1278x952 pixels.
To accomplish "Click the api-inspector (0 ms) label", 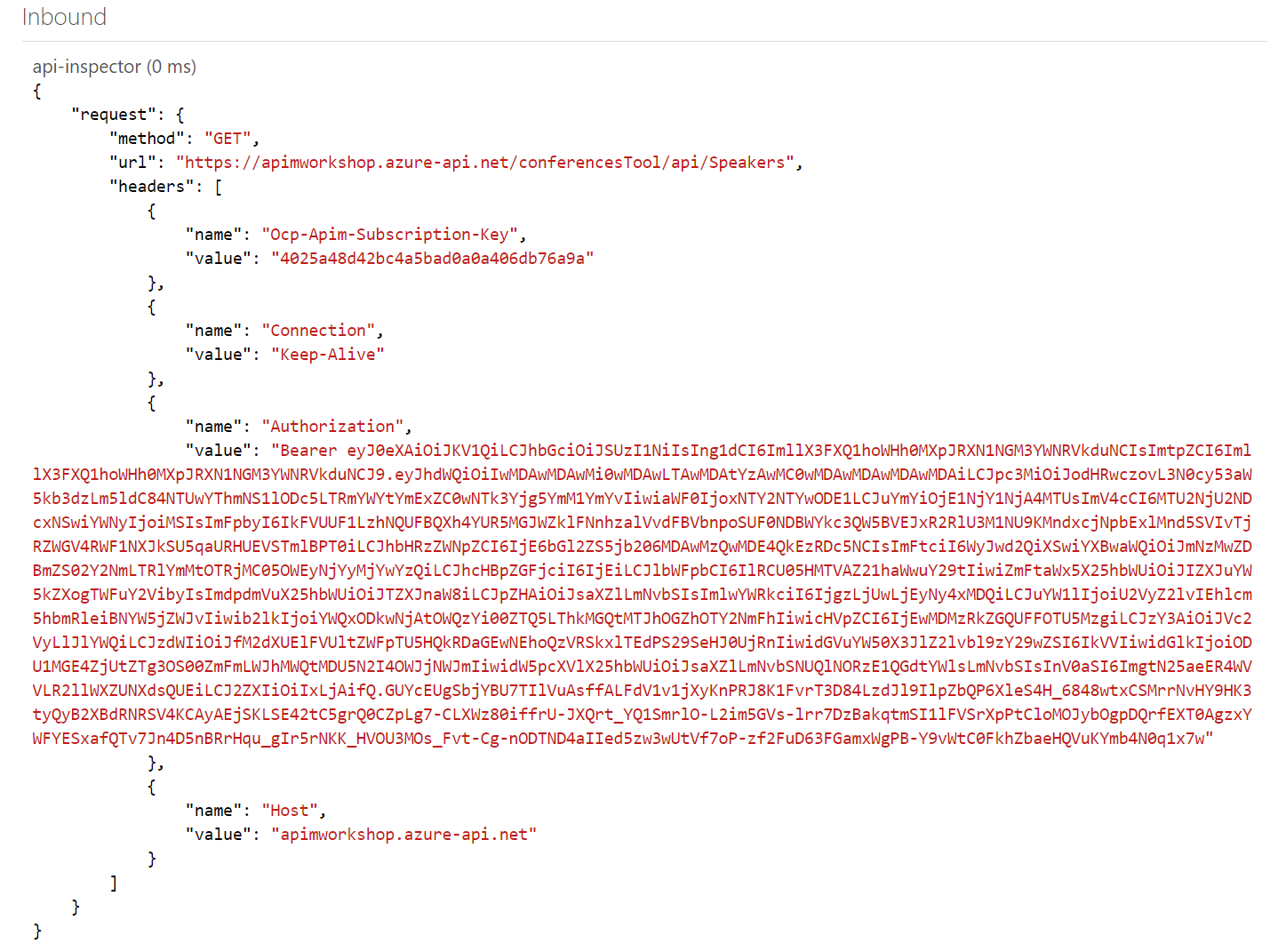I will coord(114,67).
